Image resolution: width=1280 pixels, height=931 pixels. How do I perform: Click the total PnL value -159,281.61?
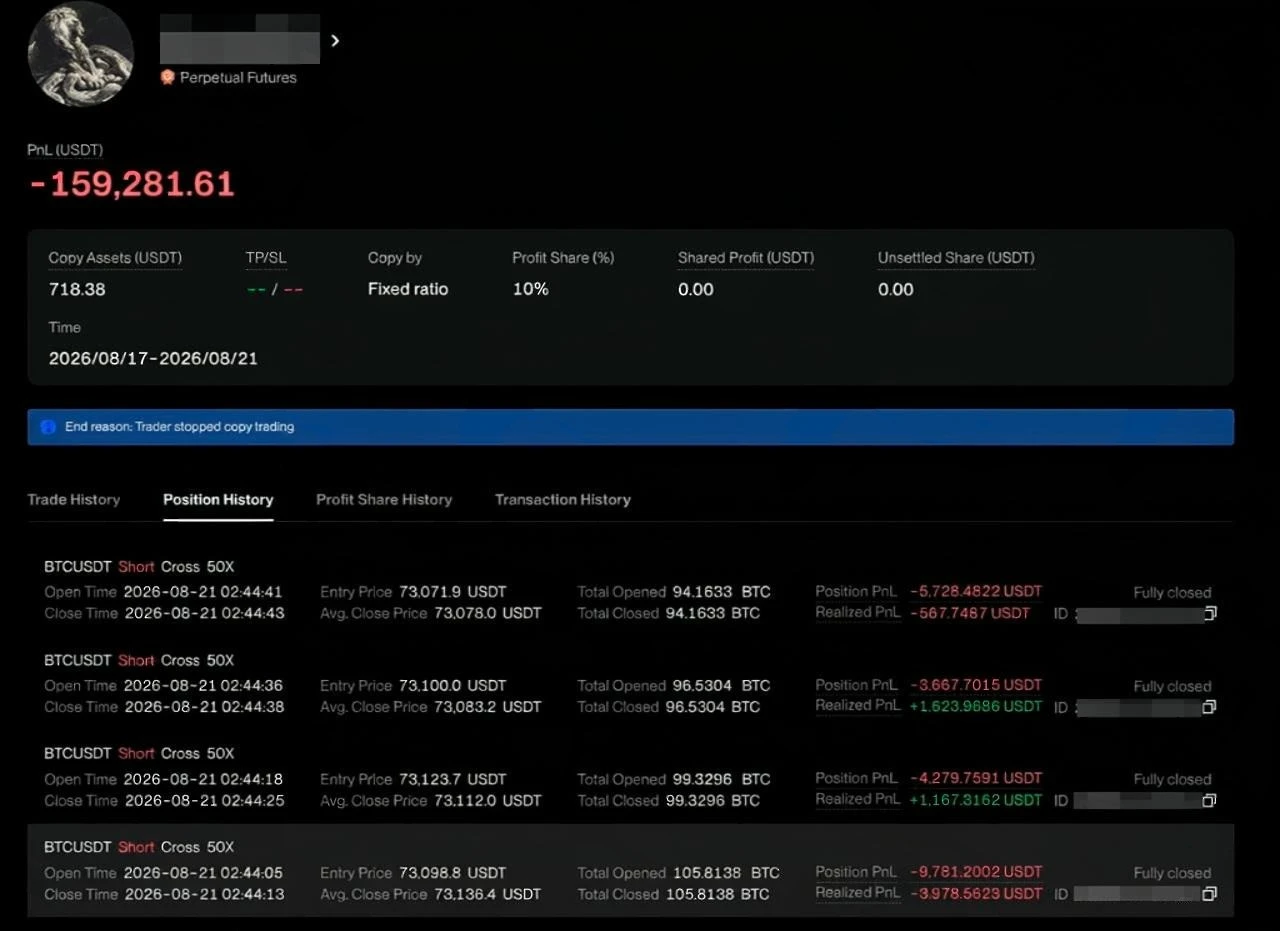pyautogui.click(x=132, y=184)
